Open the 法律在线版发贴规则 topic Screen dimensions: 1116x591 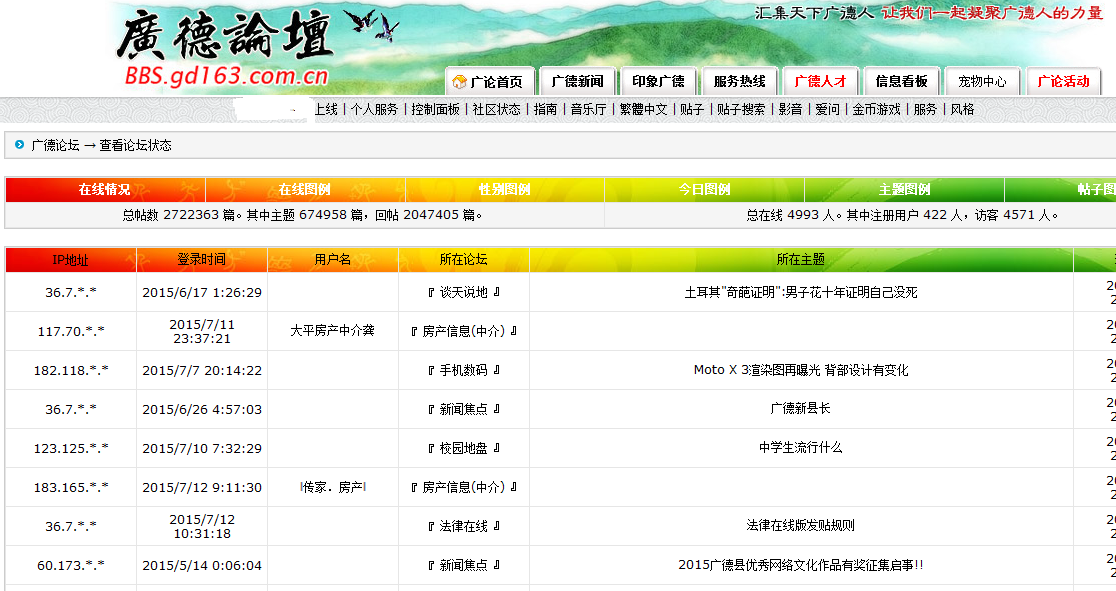(801, 525)
